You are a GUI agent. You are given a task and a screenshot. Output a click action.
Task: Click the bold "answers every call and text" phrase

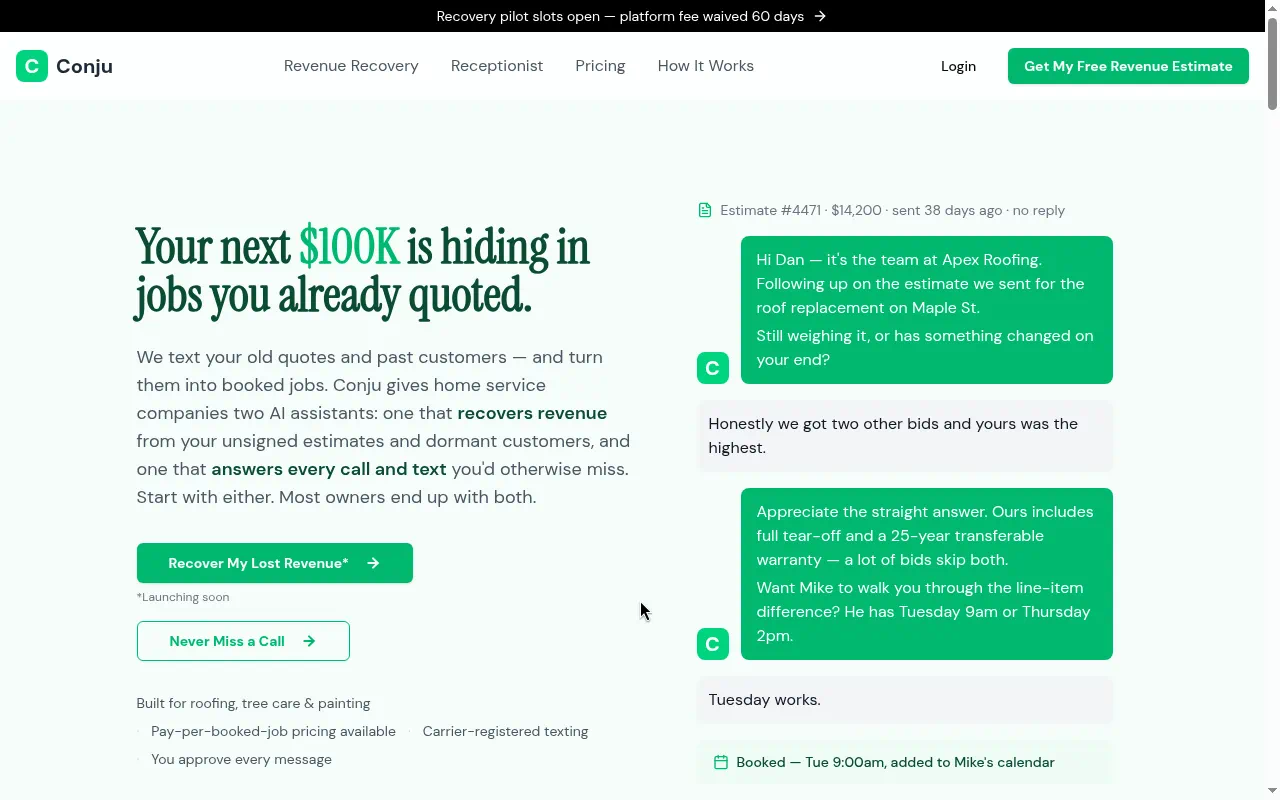pos(329,469)
